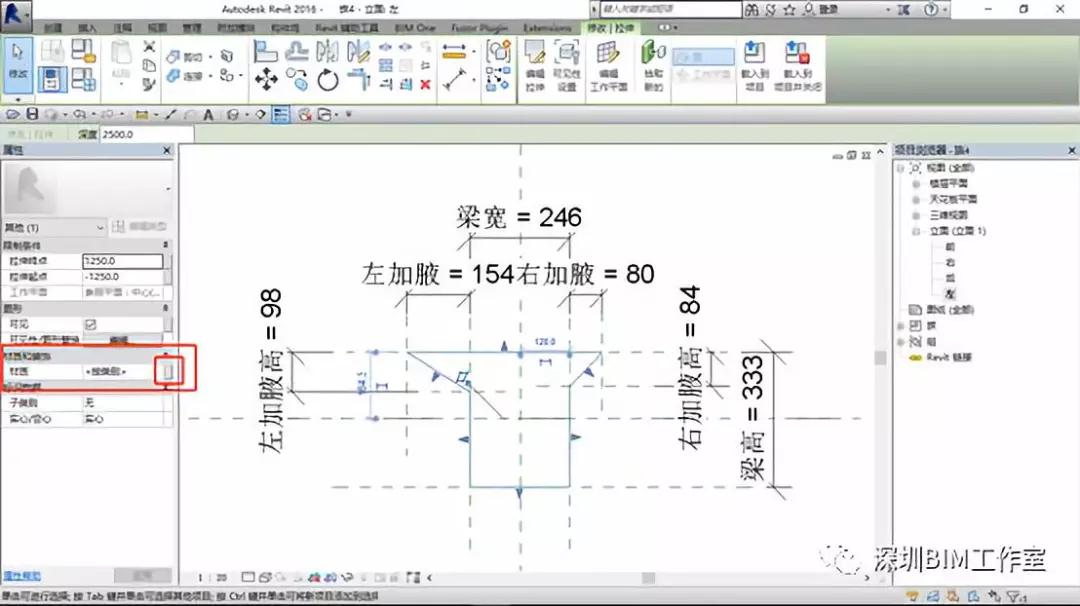The height and width of the screenshot is (606, 1080).
Task: Collapse the Elevations tree node
Action: (916, 231)
